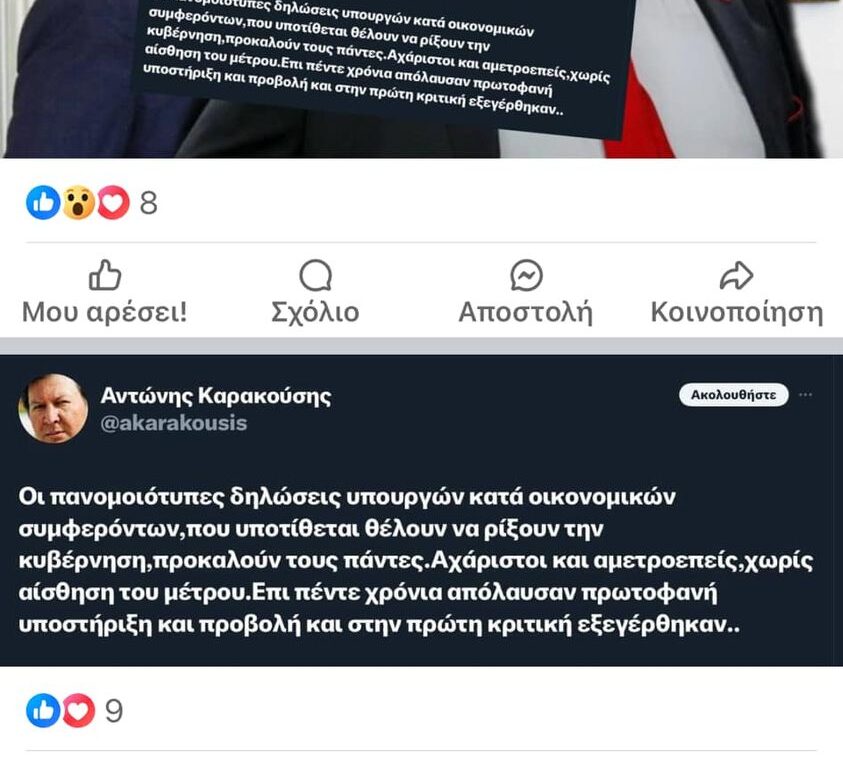Open the three-dots tweet options menu
This screenshot has height=760, width=843.
tap(805, 395)
